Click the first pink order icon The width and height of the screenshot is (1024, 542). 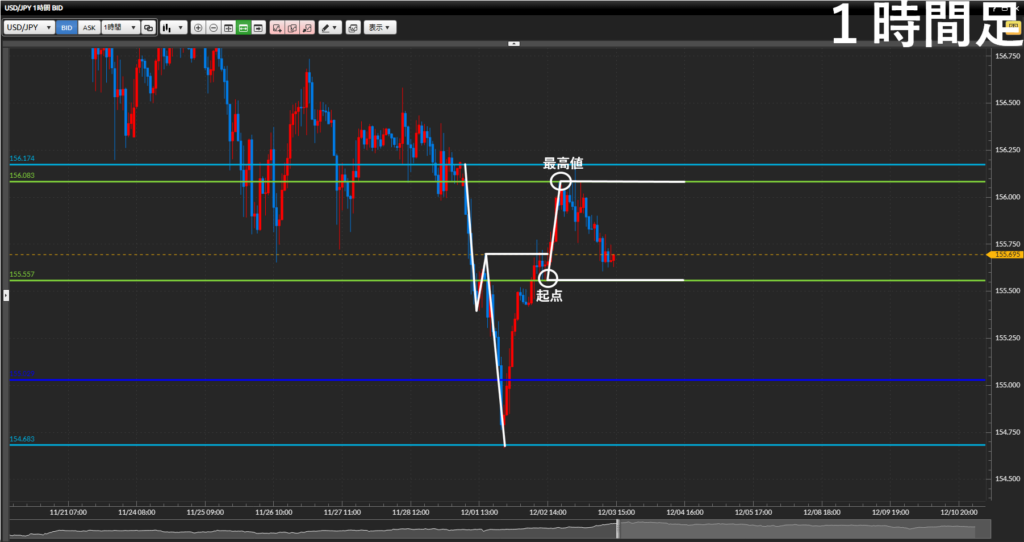277,27
